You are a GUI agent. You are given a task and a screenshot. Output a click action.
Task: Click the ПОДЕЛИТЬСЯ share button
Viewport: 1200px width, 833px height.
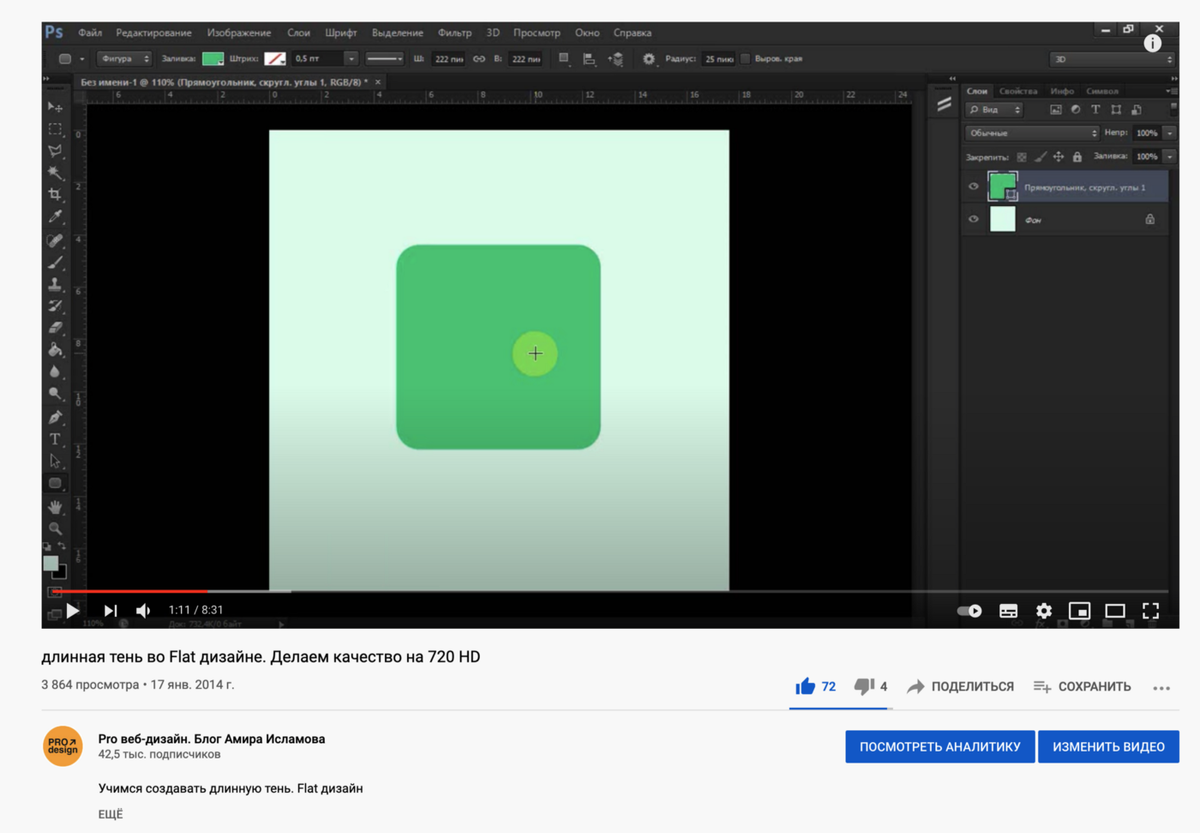[960, 686]
